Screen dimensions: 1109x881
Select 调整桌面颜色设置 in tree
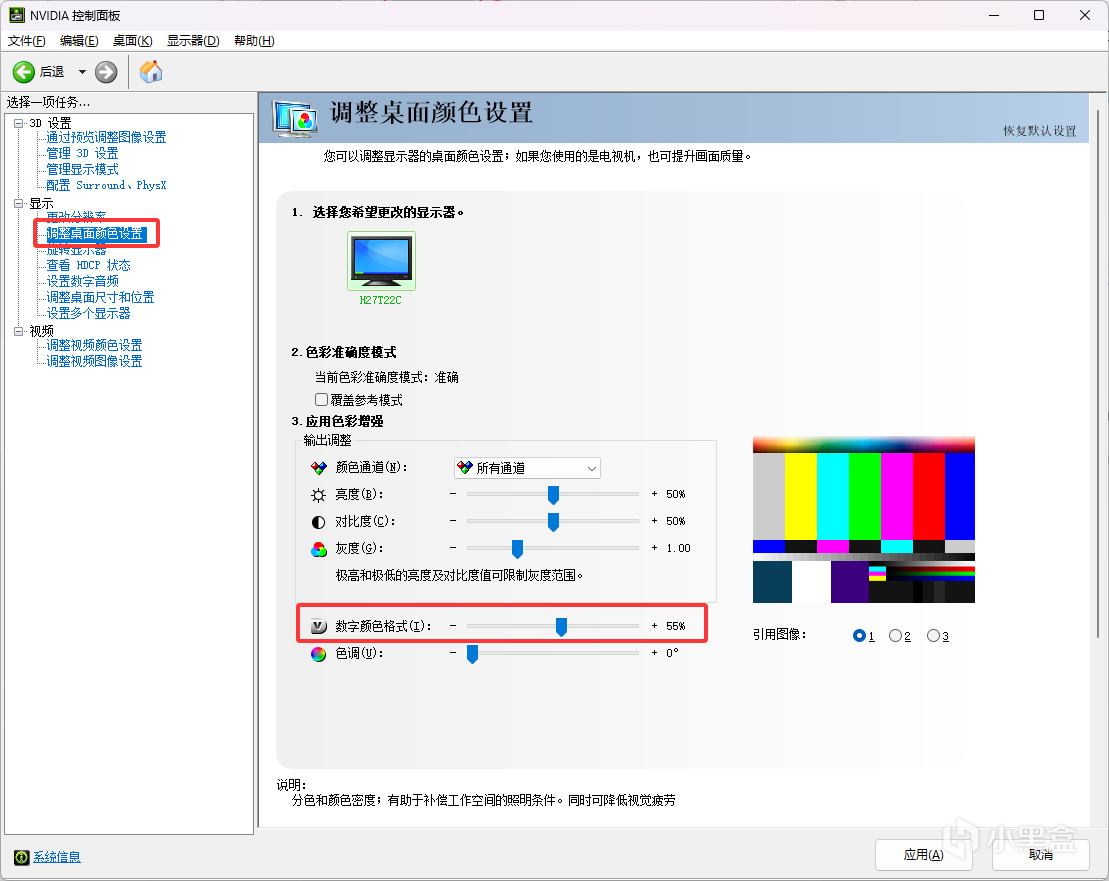95,233
